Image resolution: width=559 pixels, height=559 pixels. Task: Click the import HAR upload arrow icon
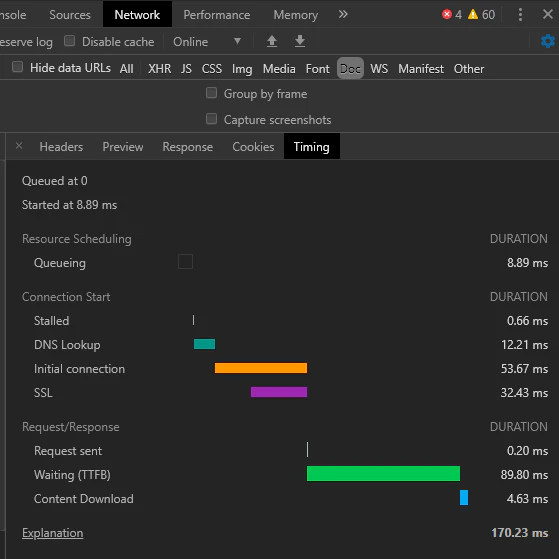click(x=272, y=41)
